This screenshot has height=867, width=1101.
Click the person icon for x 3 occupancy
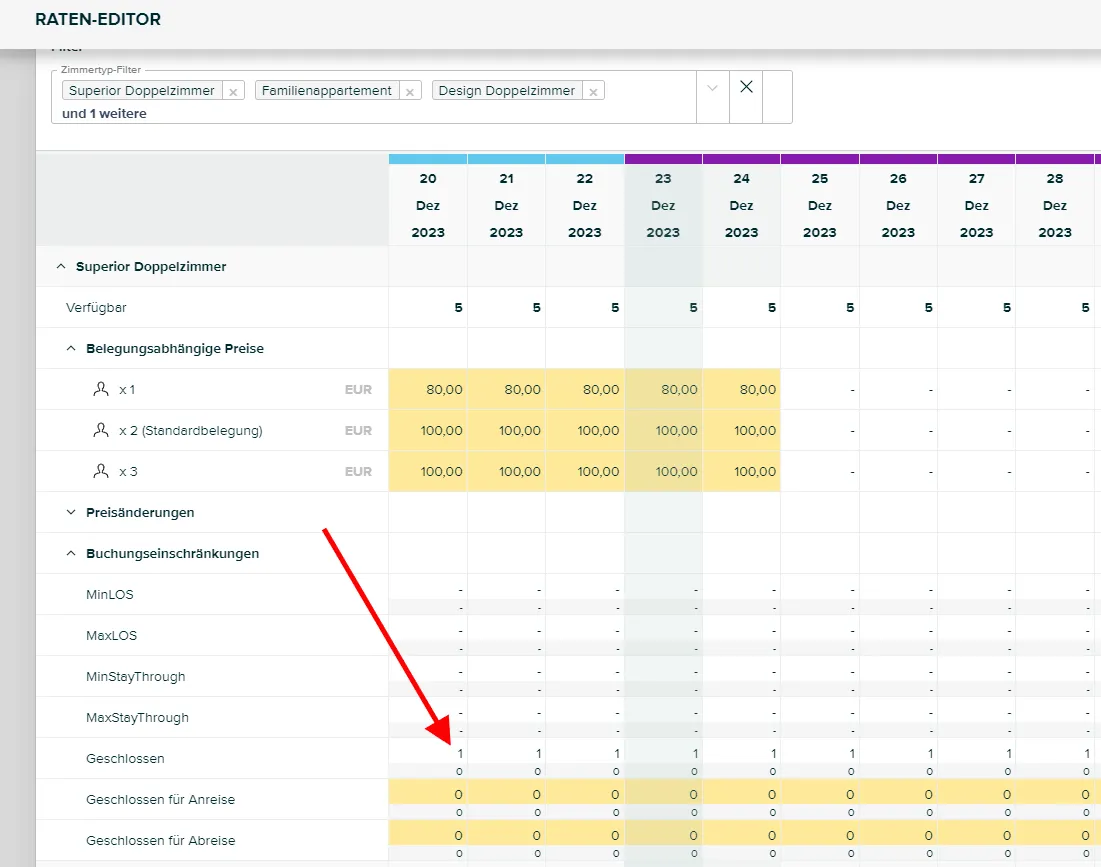[x=101, y=471]
